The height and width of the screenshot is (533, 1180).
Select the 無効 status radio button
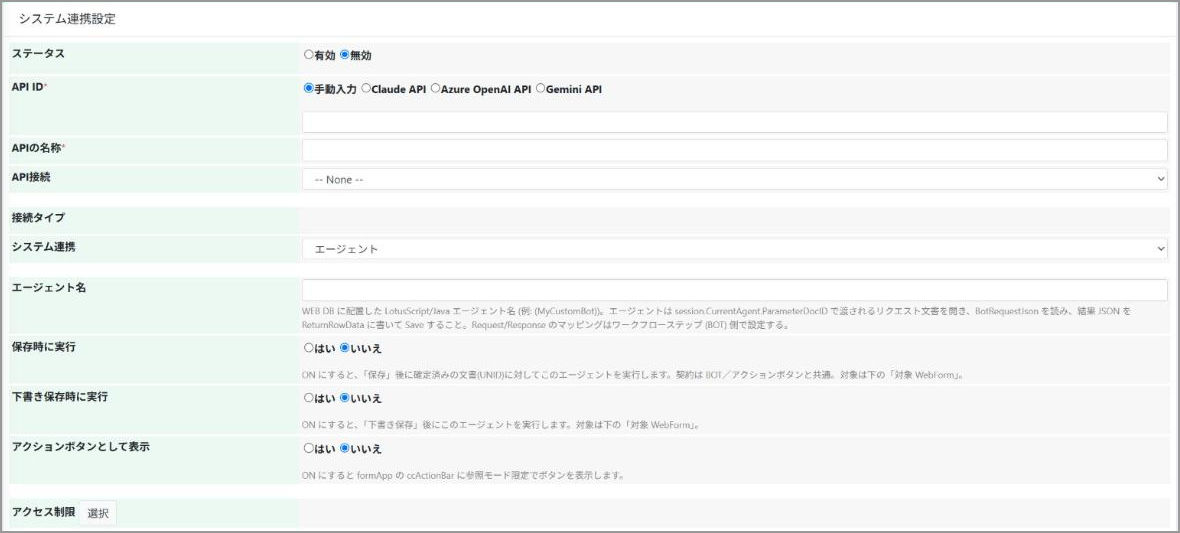(x=345, y=55)
